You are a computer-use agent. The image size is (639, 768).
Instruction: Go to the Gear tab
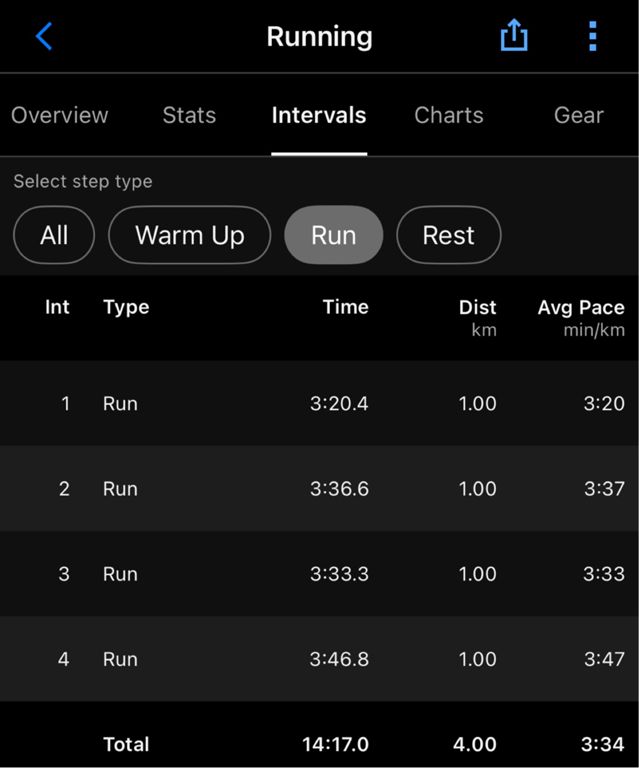tap(579, 116)
